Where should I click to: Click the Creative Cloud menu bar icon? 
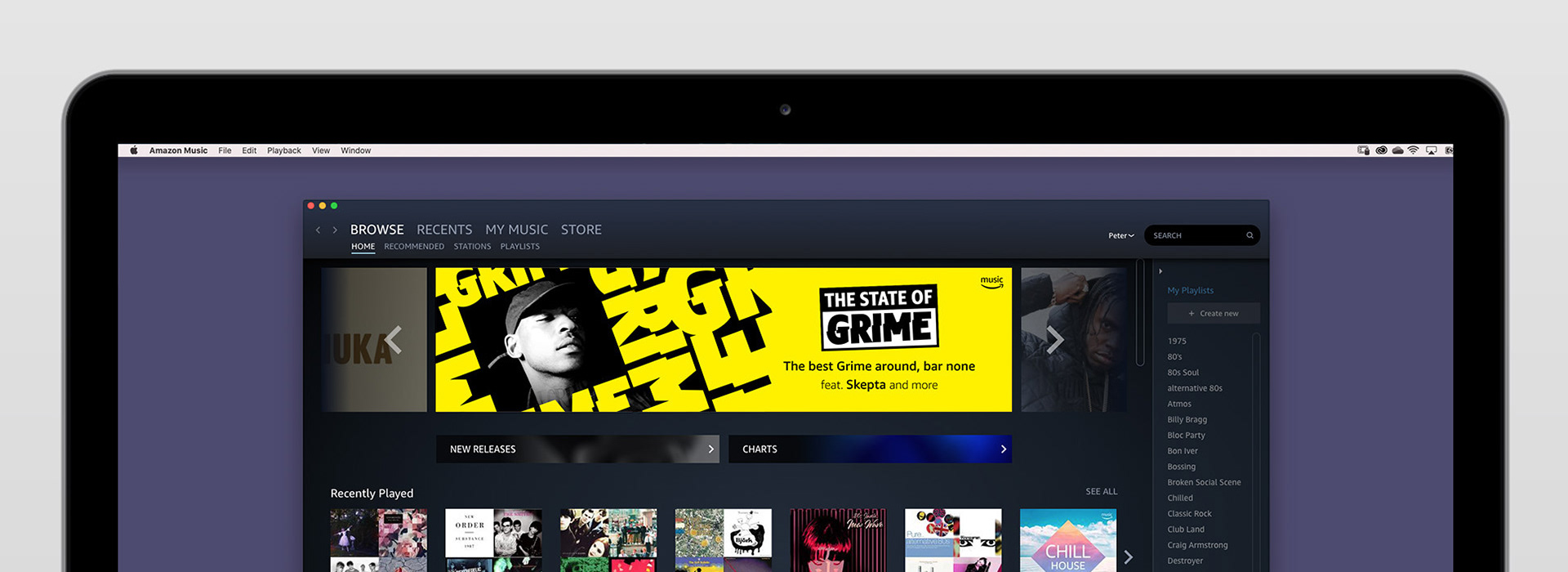(1381, 150)
